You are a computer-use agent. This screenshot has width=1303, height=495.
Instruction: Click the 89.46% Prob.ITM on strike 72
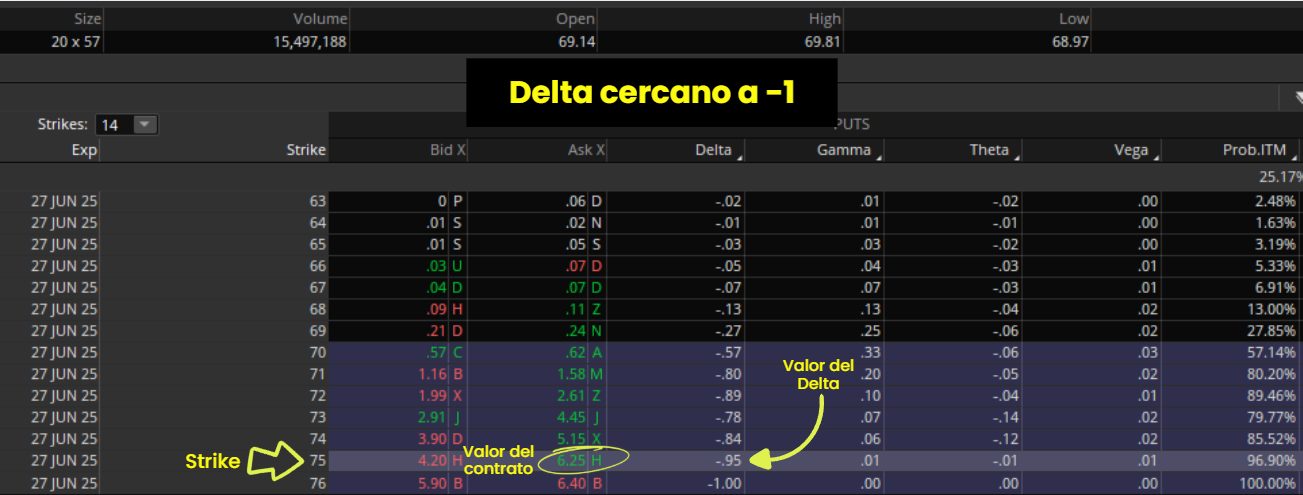pos(1274,395)
